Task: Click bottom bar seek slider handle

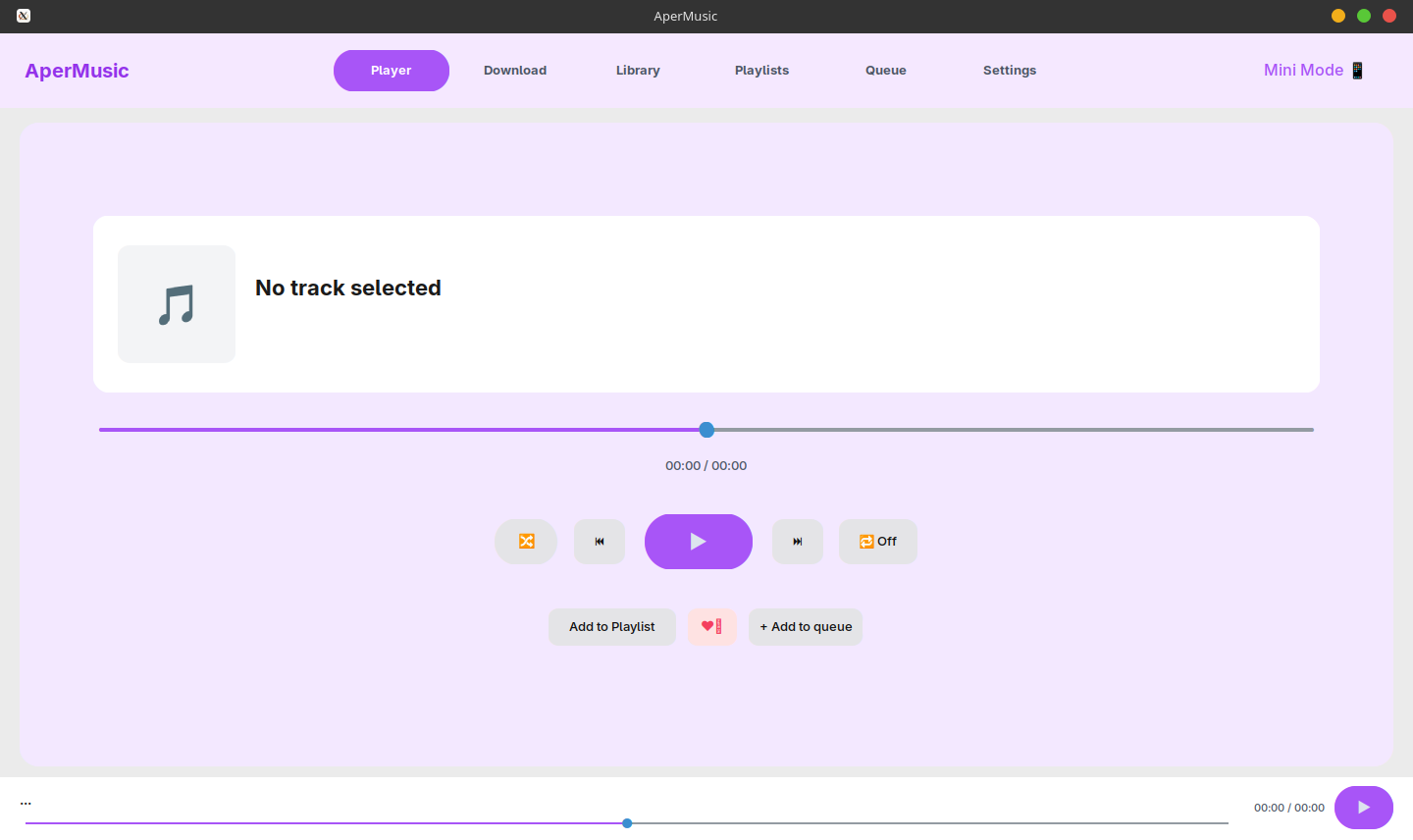Action: pyautogui.click(x=627, y=823)
